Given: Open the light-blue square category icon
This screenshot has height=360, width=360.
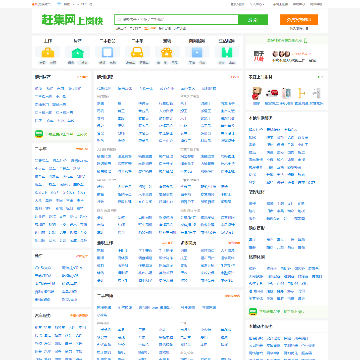Looking at the screenshot, I should coord(197,52).
